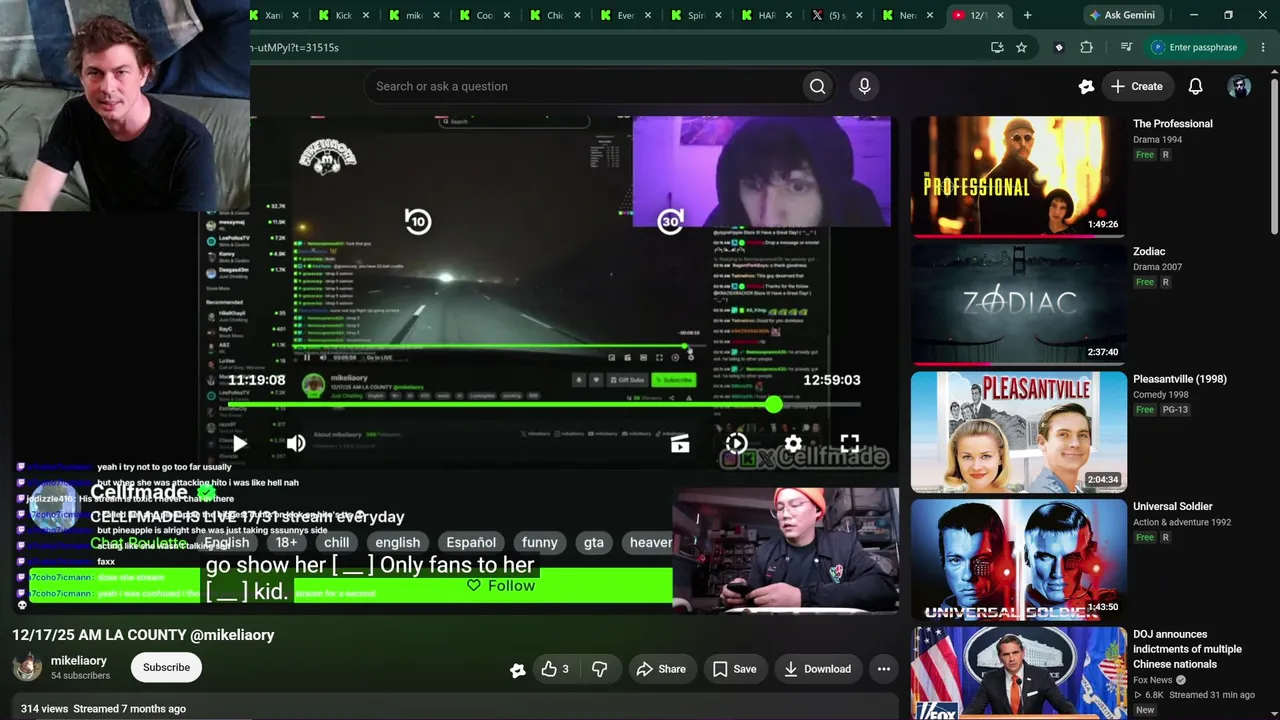Screen dimensions: 1280x720
Task: Open the star-shaped icon left of Create
Action: [1086, 86]
